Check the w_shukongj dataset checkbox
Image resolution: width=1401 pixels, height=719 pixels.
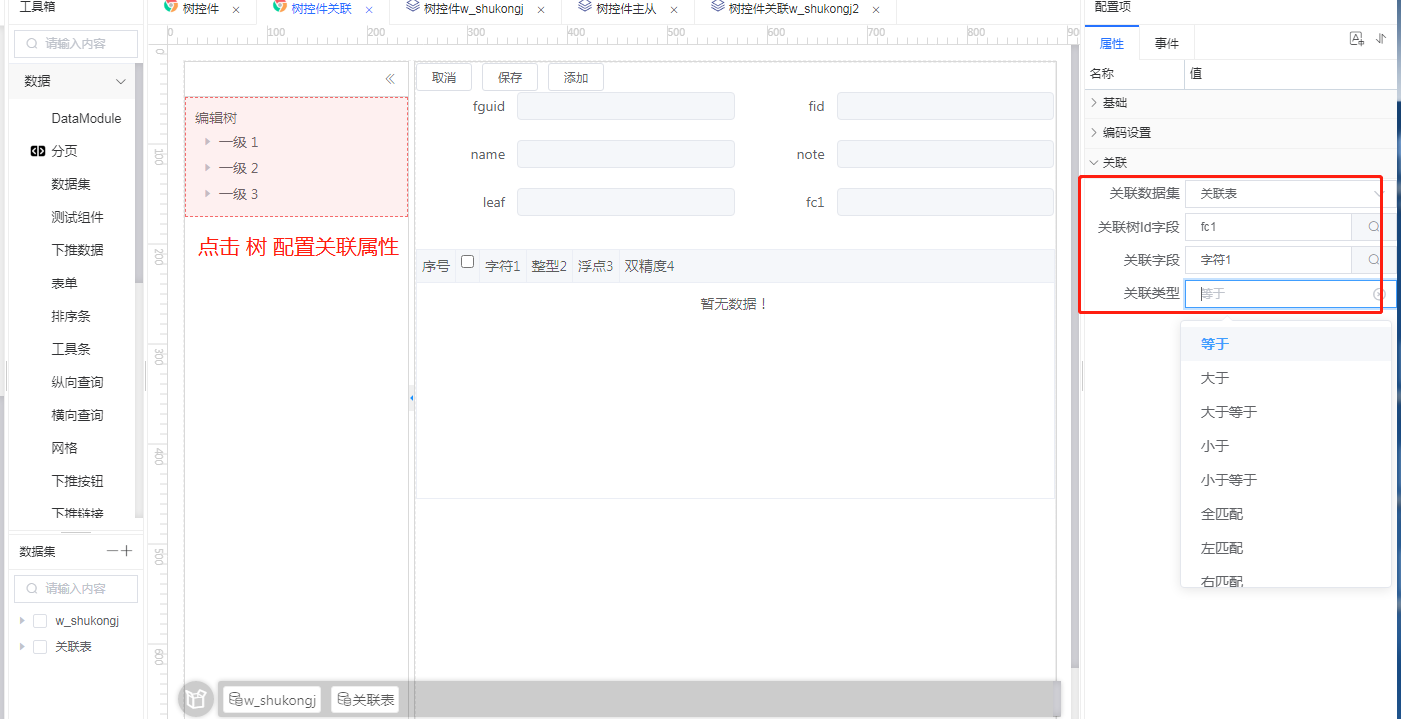[40, 621]
